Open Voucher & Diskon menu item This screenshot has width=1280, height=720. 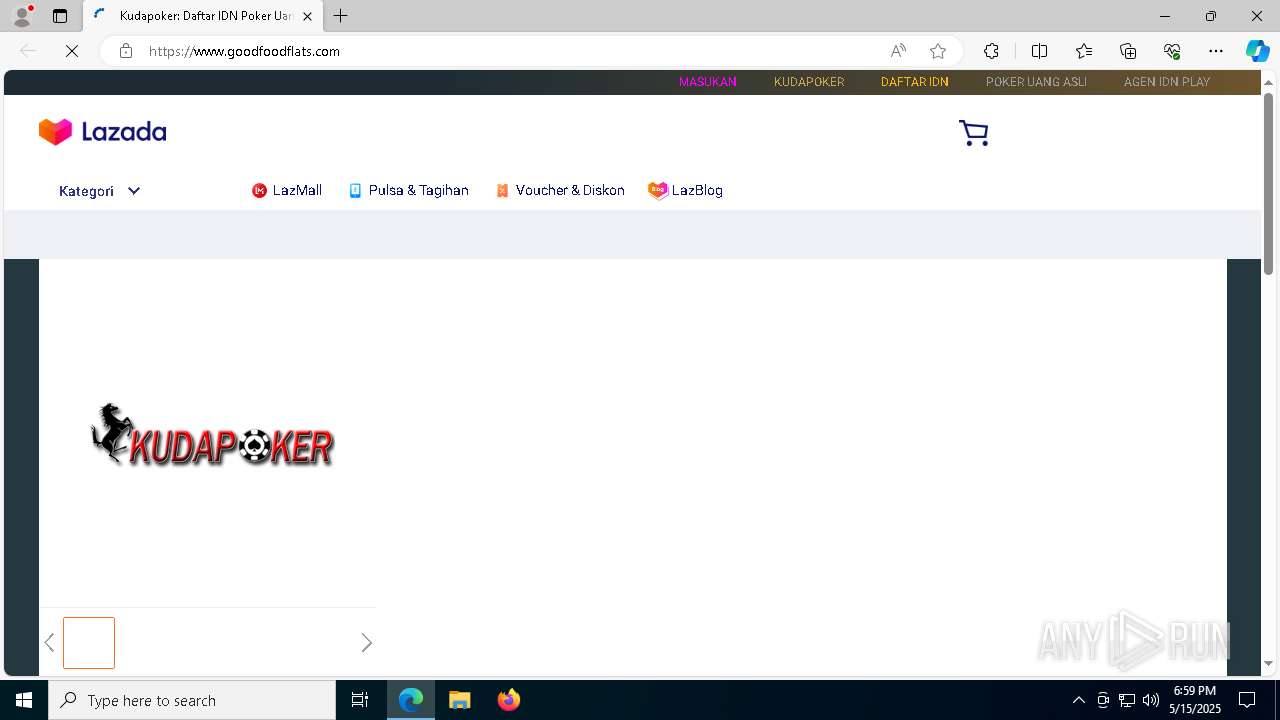click(x=559, y=190)
